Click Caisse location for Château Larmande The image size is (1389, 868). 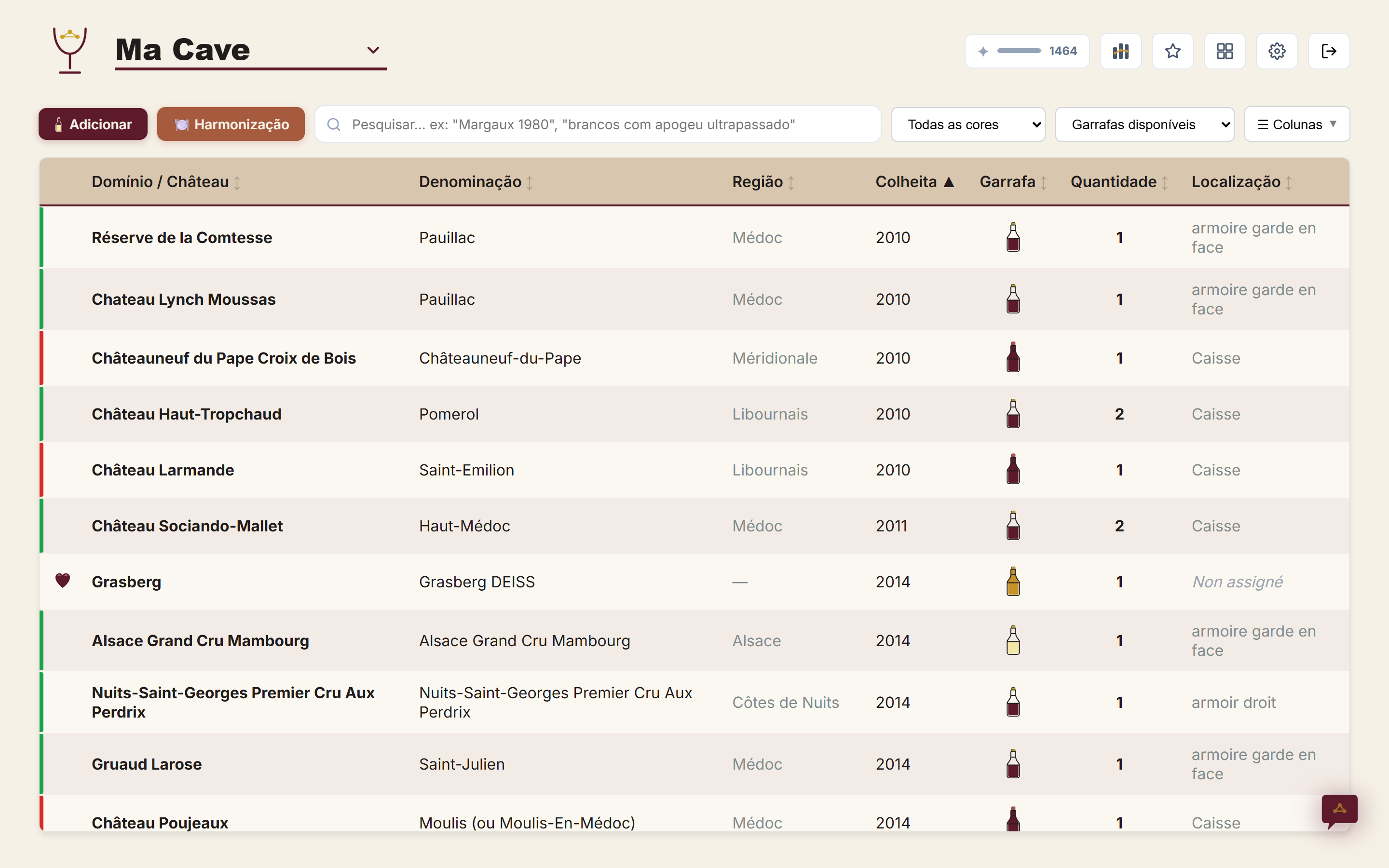(1216, 470)
